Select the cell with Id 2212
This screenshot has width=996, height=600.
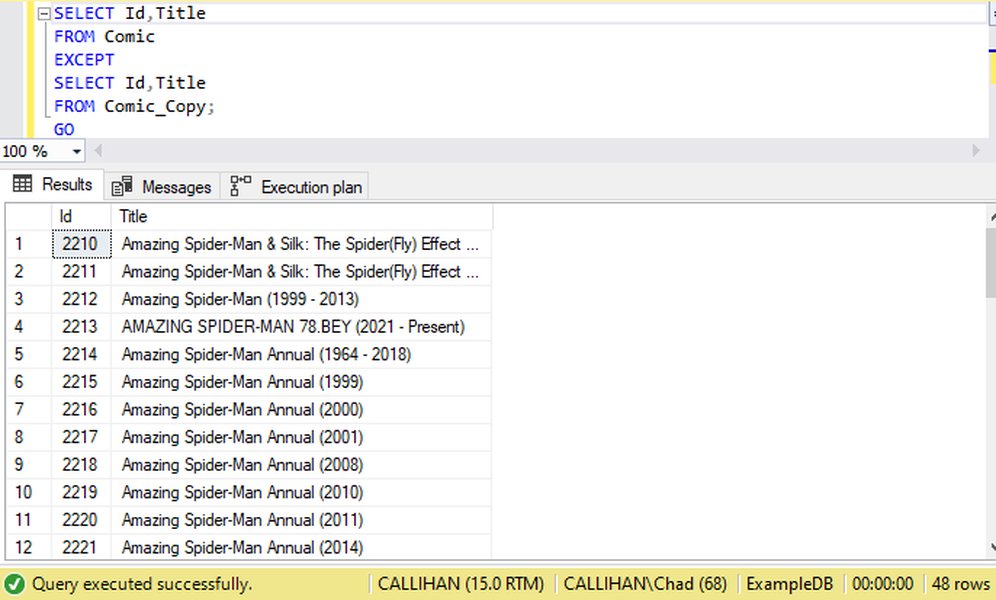tap(81, 299)
